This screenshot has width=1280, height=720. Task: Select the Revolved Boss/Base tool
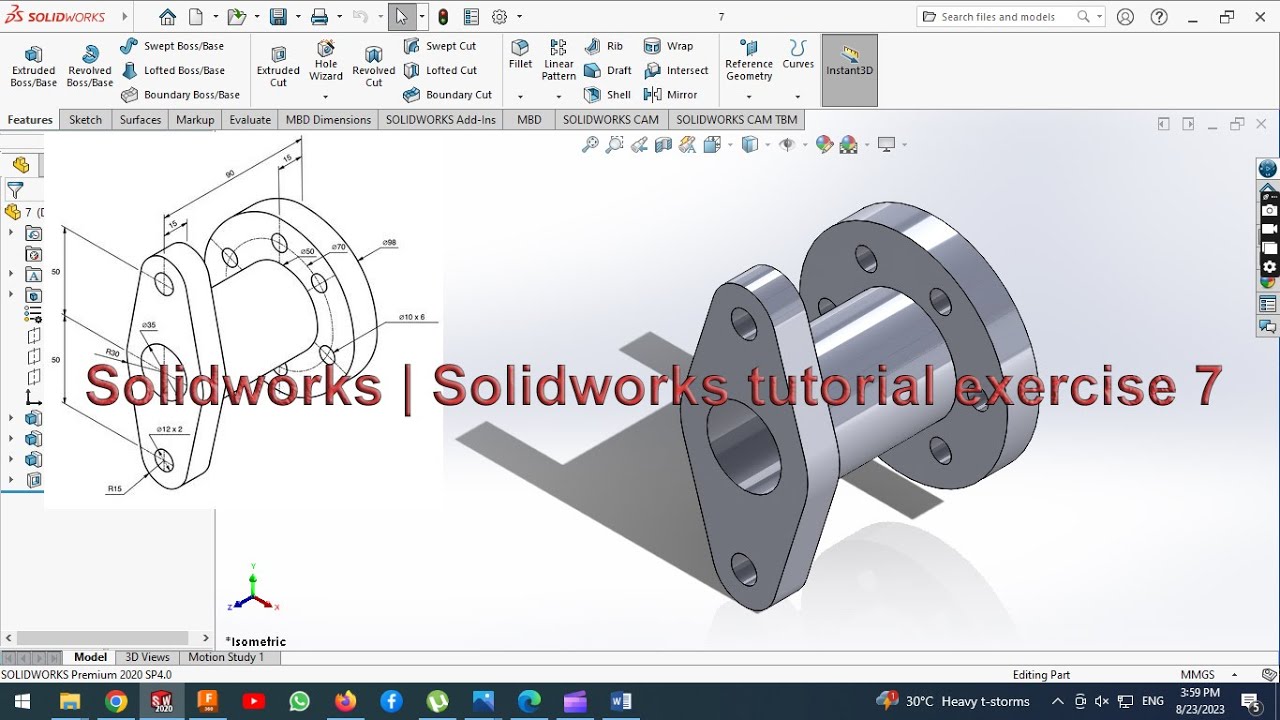(x=90, y=66)
